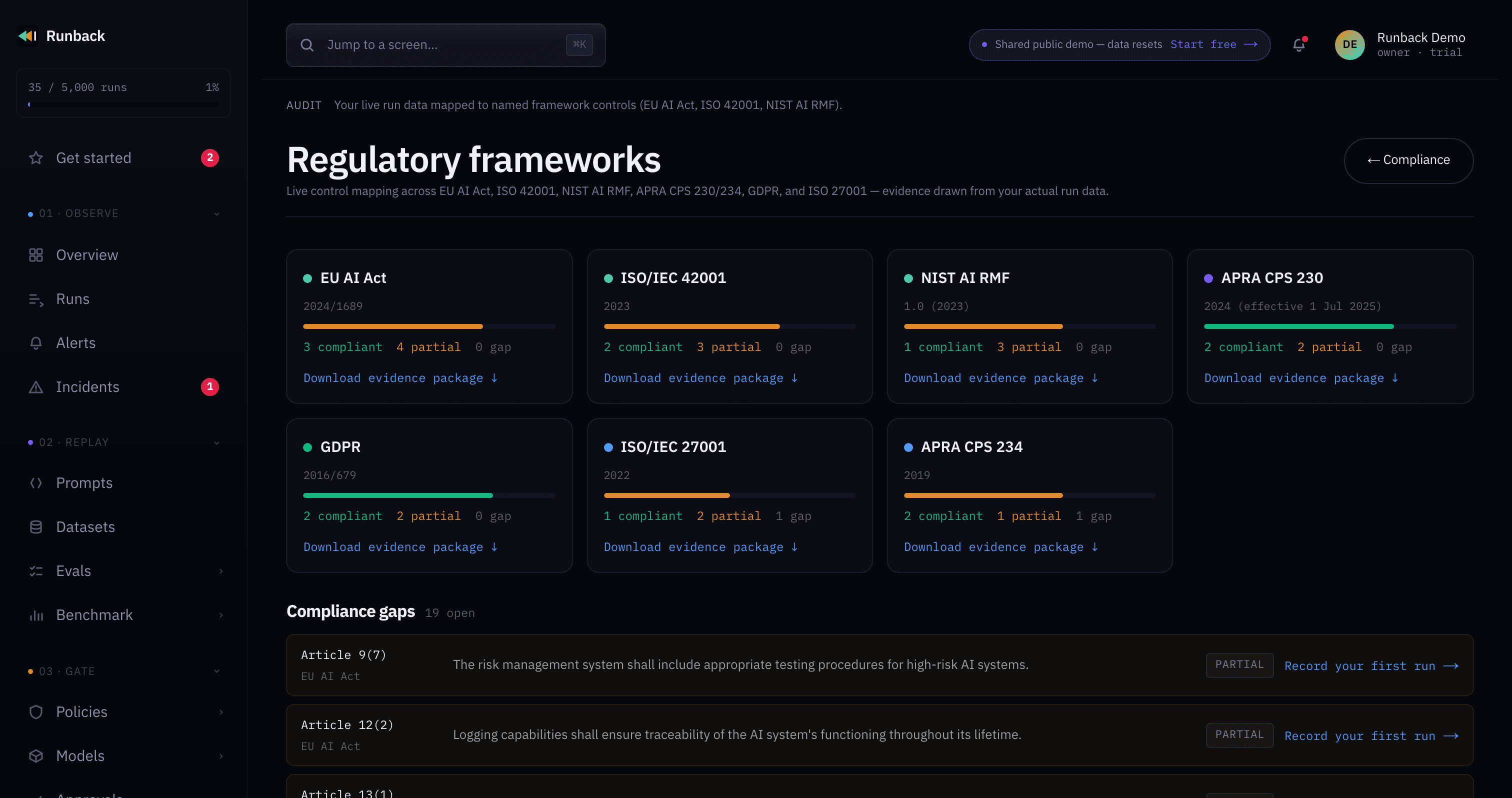Go to Overview in the sidebar
Image resolution: width=1512 pixels, height=798 pixels.
point(123,254)
